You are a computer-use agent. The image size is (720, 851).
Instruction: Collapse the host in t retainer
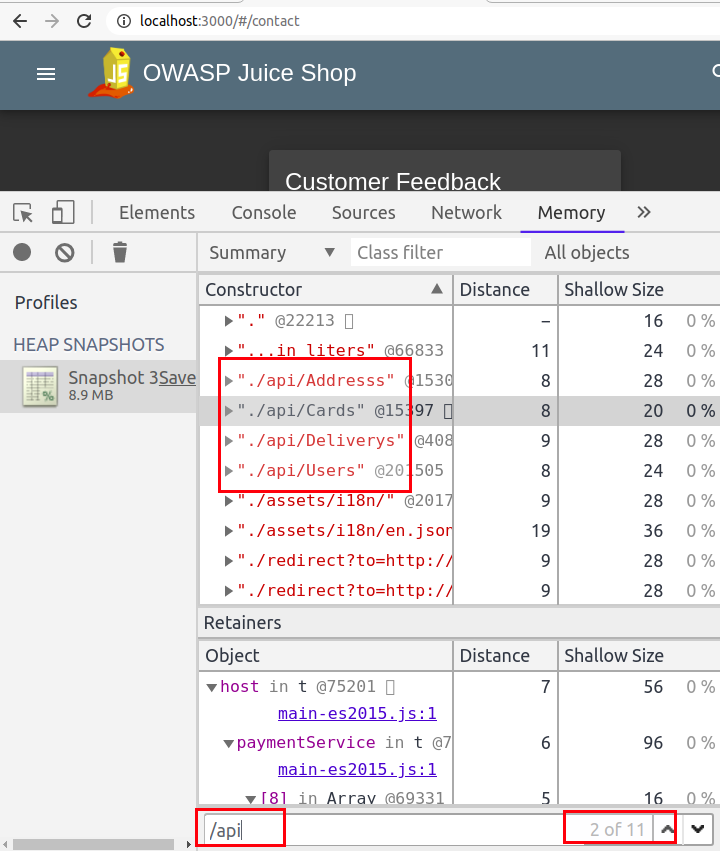pos(212,687)
